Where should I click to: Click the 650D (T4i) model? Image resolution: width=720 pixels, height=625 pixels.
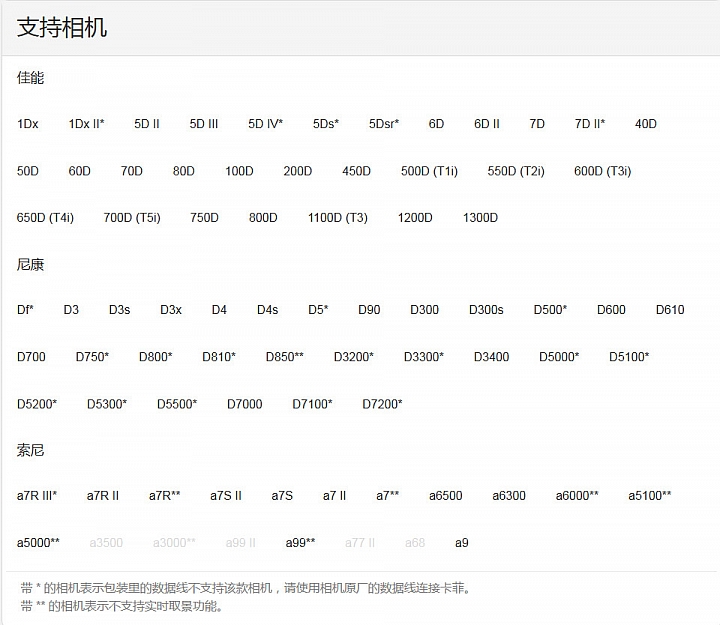pyautogui.click(x=45, y=218)
